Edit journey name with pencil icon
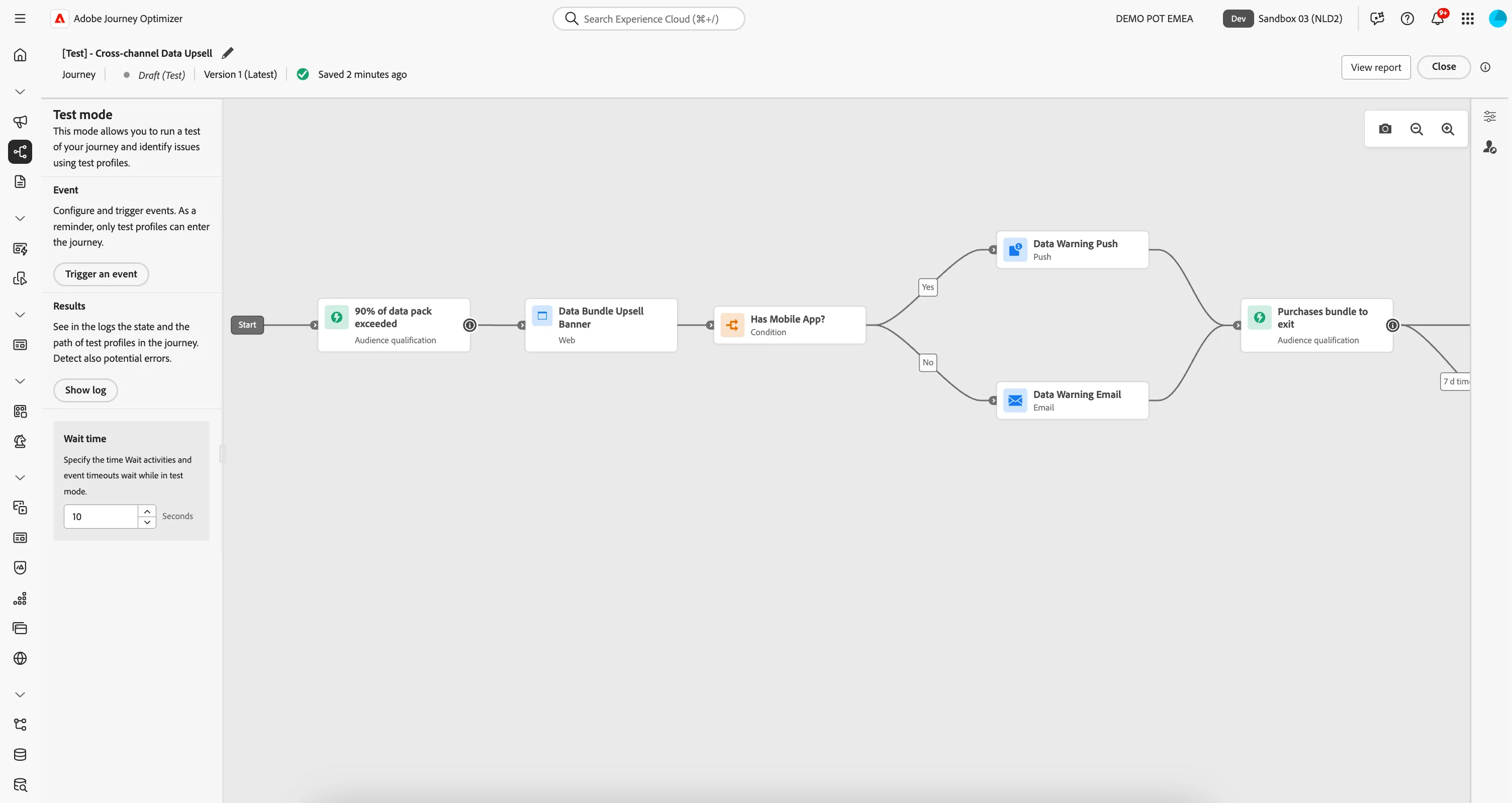This screenshot has width=1512, height=803. (x=228, y=53)
